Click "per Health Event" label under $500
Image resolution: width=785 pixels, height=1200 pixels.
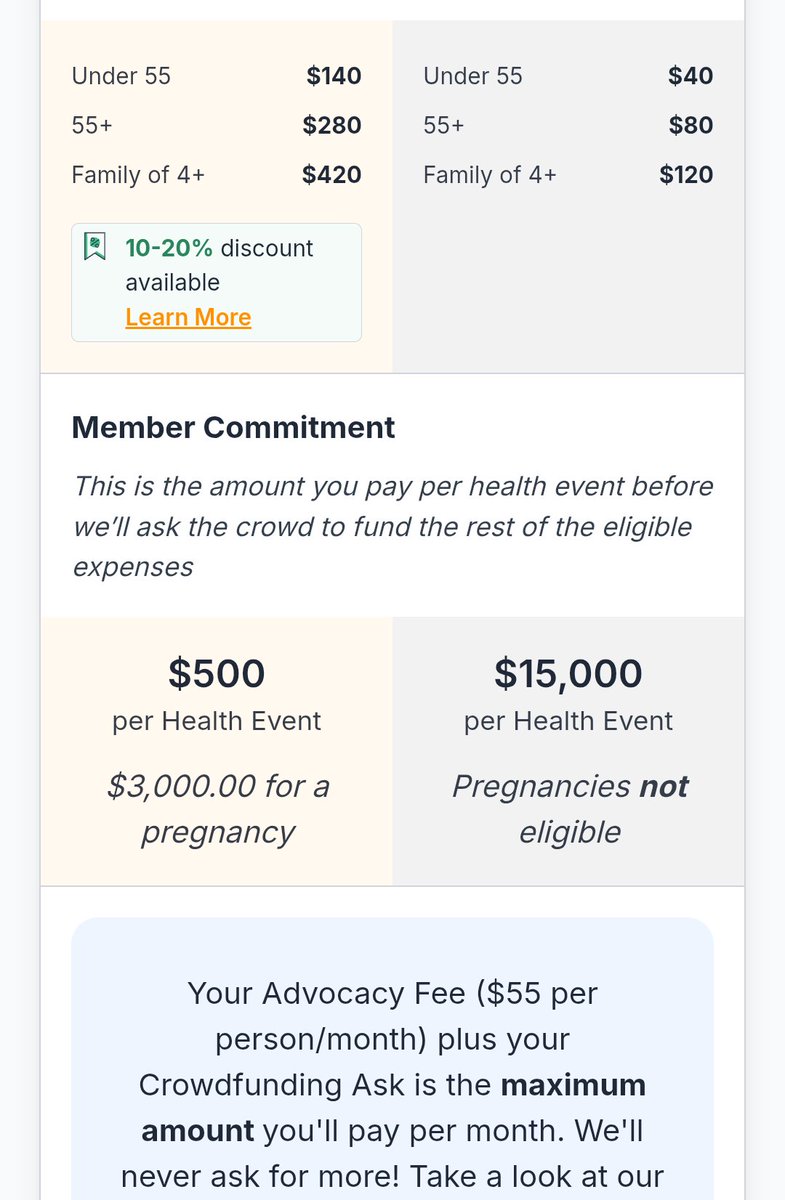(x=216, y=721)
